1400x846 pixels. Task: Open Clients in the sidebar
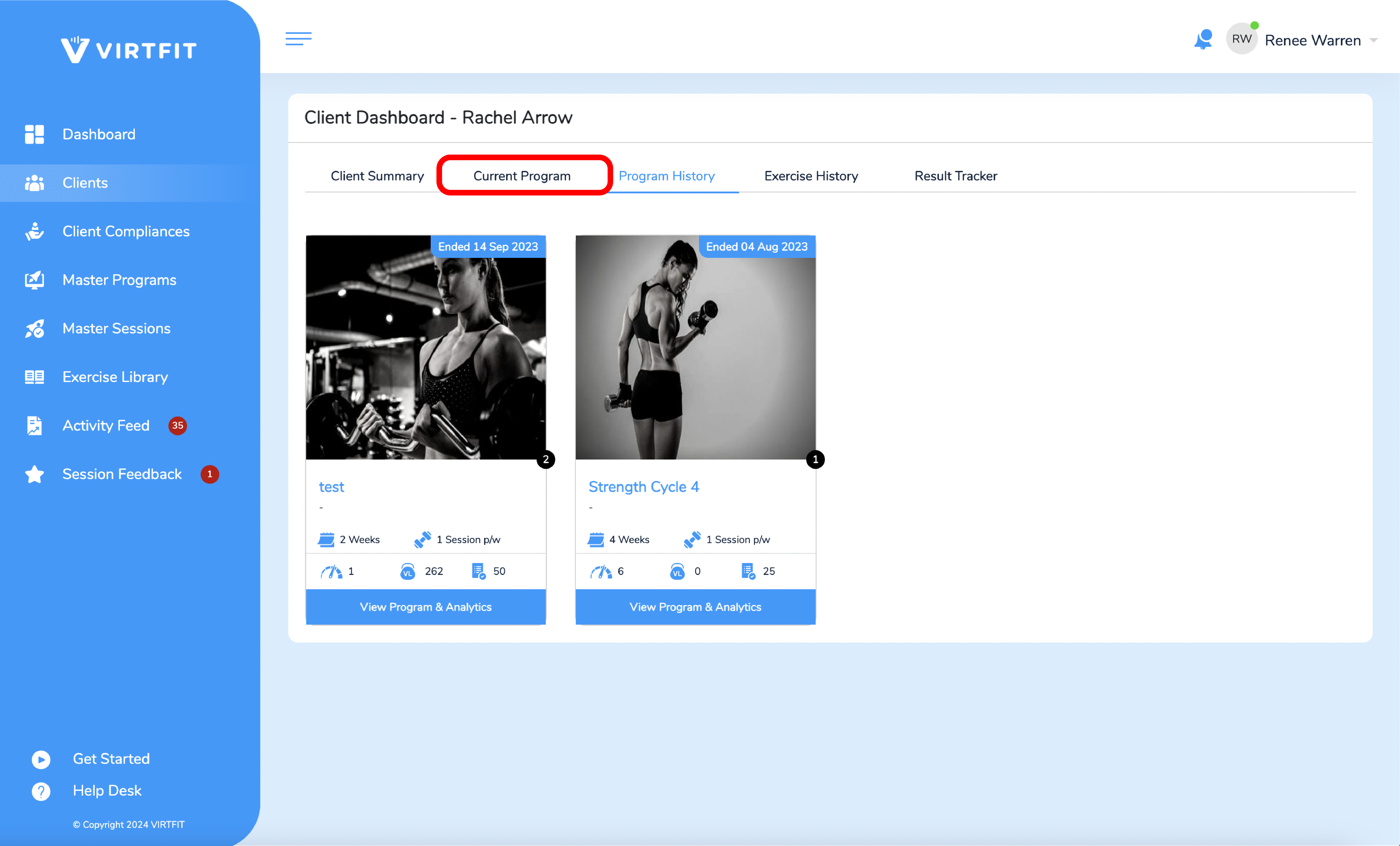point(85,183)
